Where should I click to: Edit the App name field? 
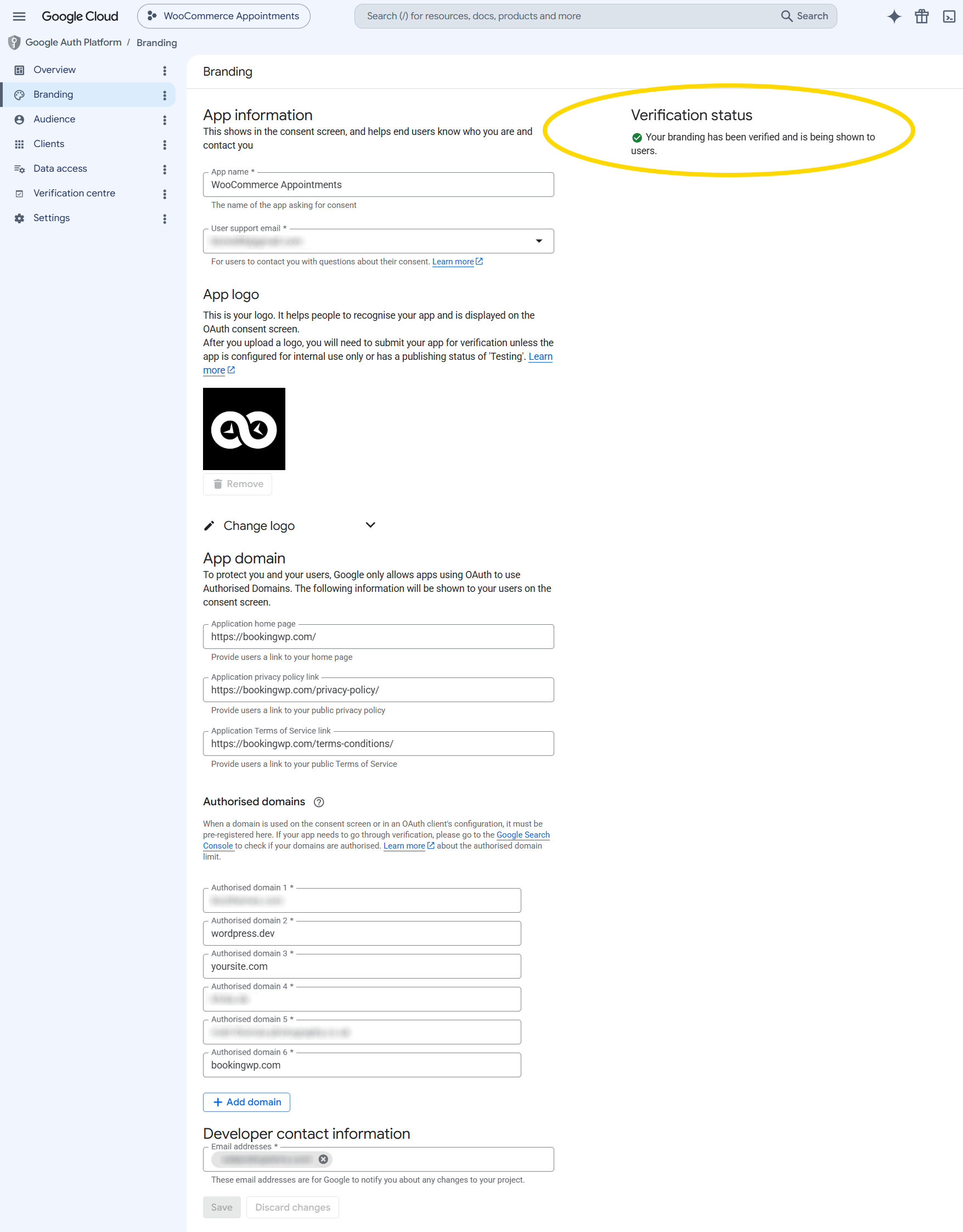pos(378,184)
